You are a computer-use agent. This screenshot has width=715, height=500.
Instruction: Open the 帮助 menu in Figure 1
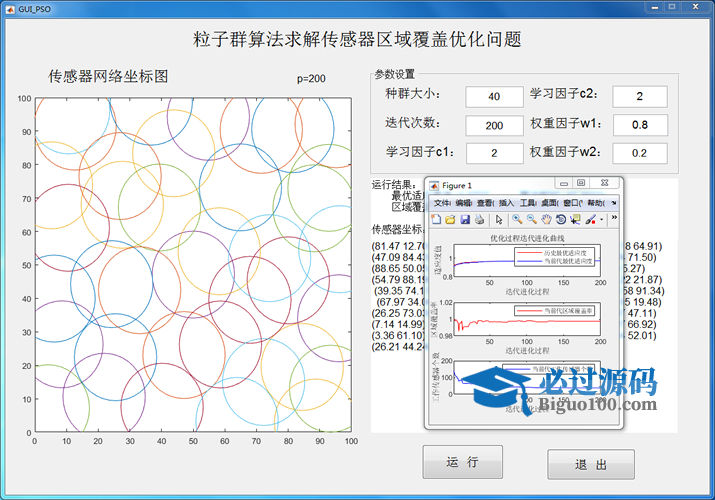click(x=596, y=203)
